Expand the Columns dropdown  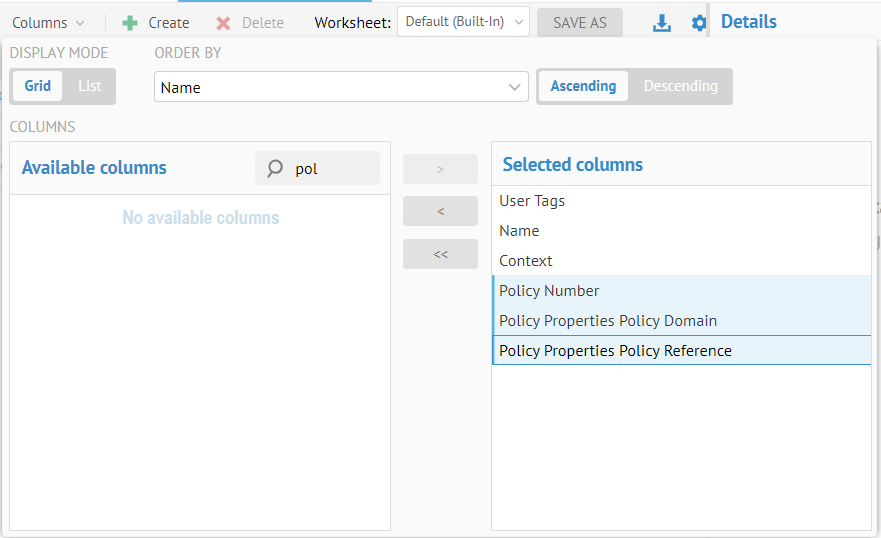click(48, 22)
